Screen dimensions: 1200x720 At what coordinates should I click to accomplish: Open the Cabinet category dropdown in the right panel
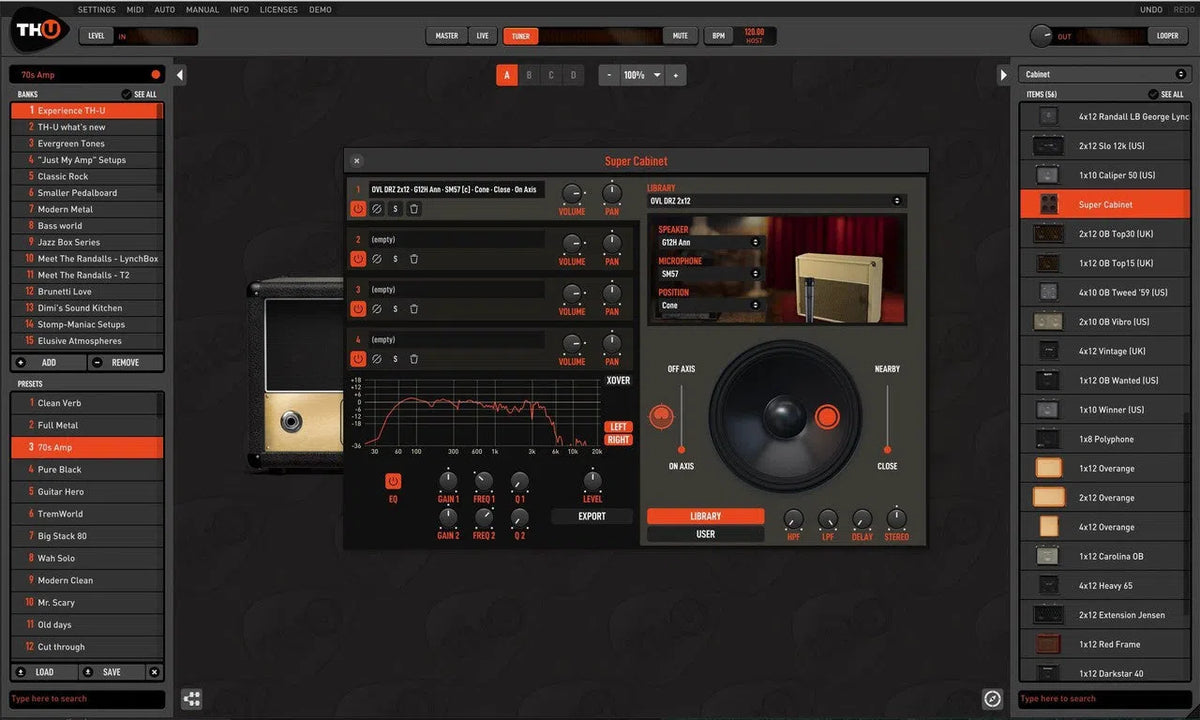click(1103, 73)
